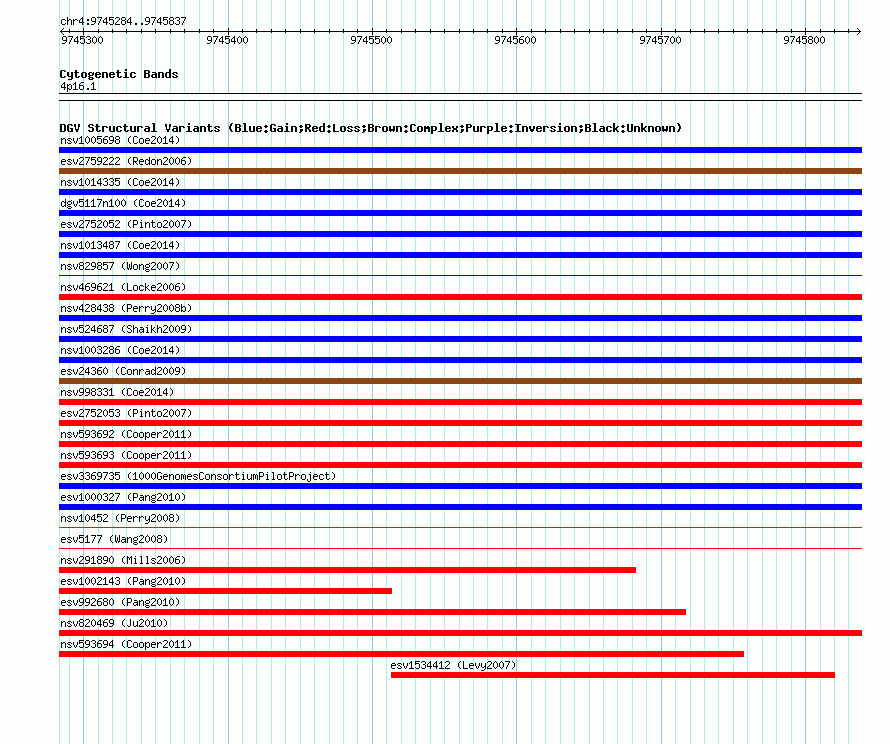Viewport: 890px width, 744px height.
Task: Click the 9745400 ruler position
Action: coord(227,40)
